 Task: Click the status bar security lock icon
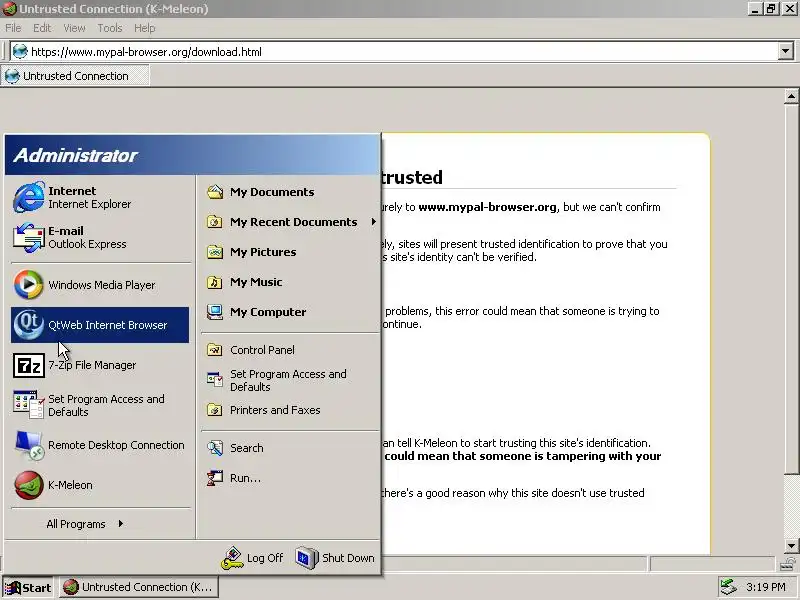coord(788,564)
